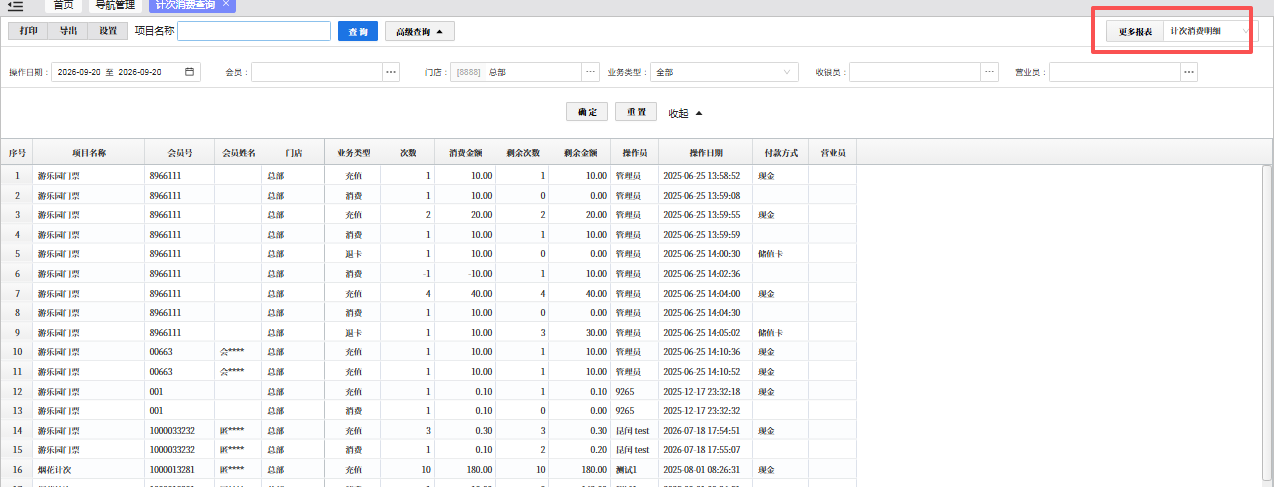
Task: Click the 重置 button
Action: point(636,112)
